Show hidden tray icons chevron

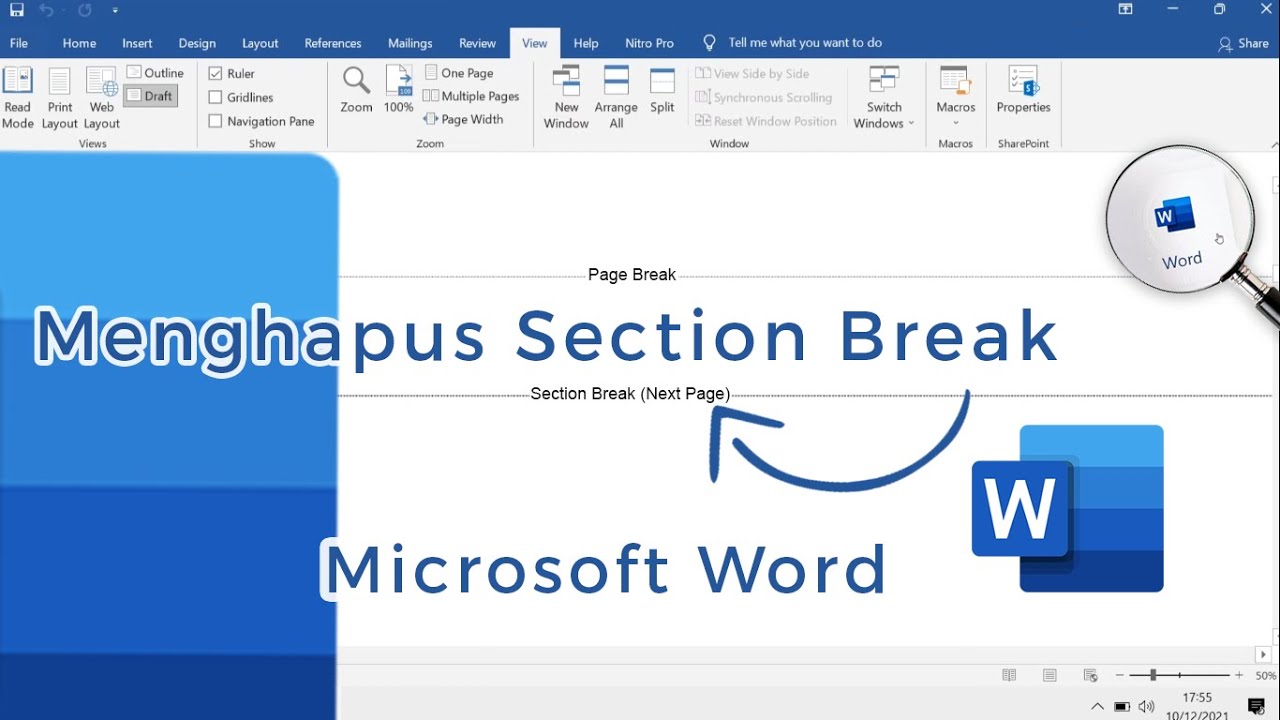pos(1097,706)
